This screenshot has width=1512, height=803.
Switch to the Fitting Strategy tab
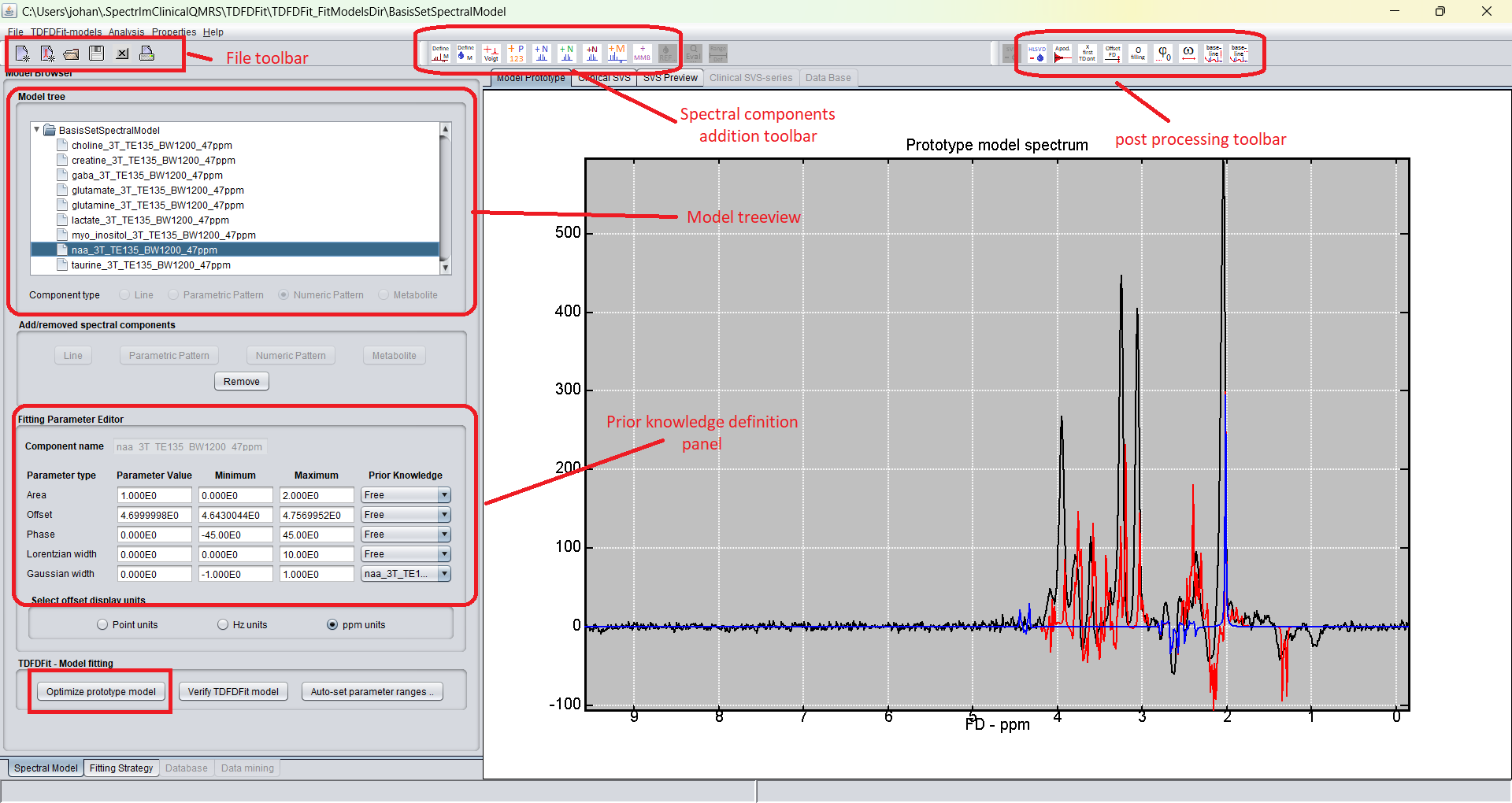coord(121,768)
